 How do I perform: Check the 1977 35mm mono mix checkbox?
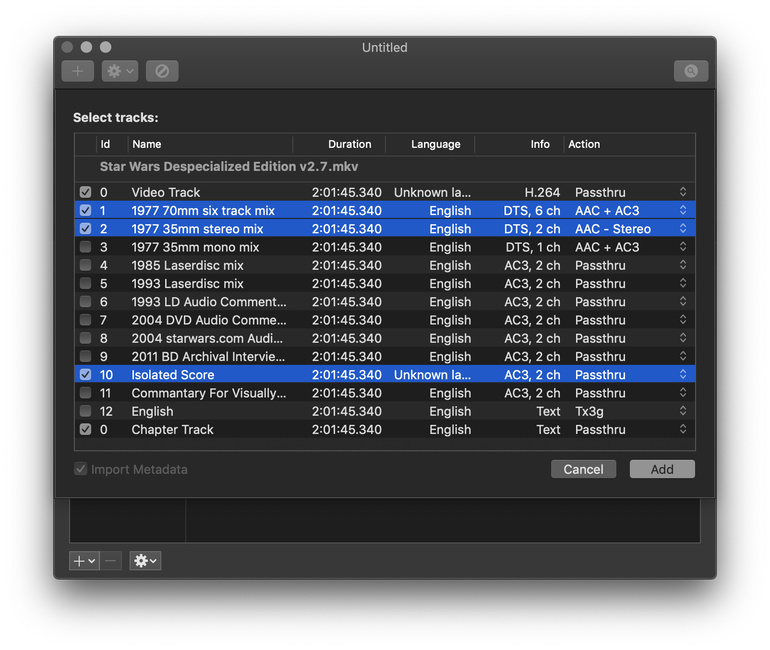point(85,246)
